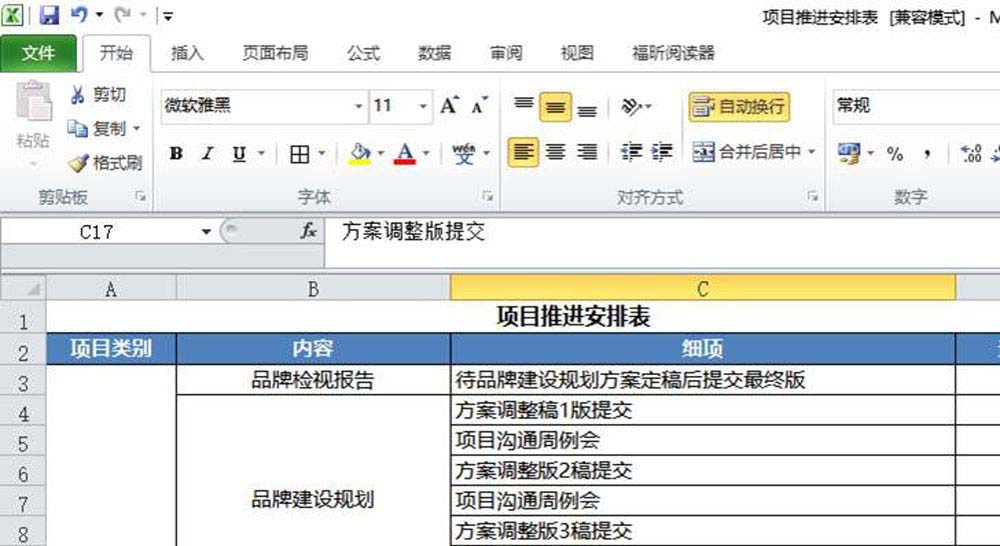Click the Save icon in quick access toolbar
This screenshot has width=1000, height=546.
pos(49,15)
